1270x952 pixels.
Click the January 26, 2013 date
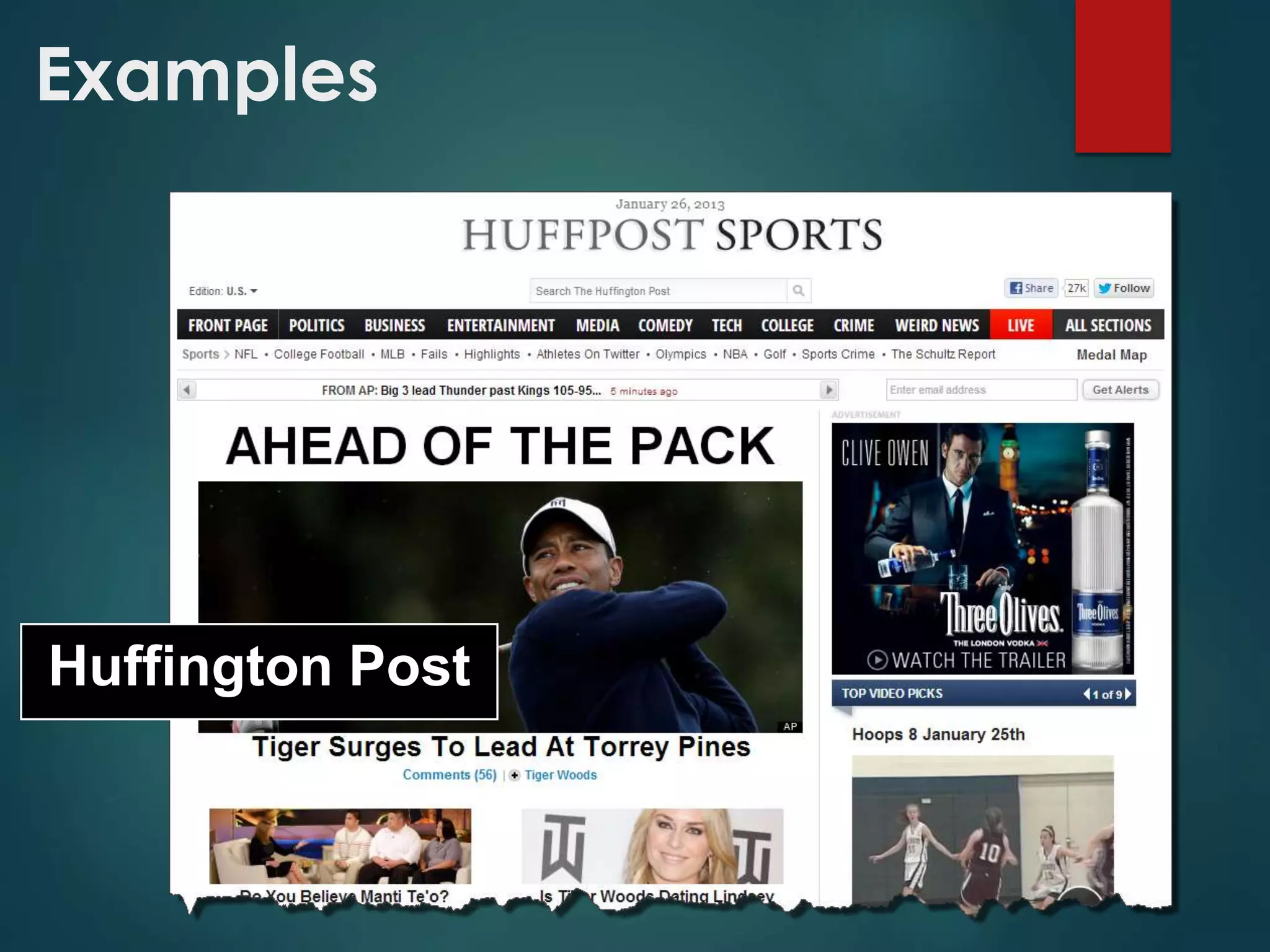click(670, 204)
